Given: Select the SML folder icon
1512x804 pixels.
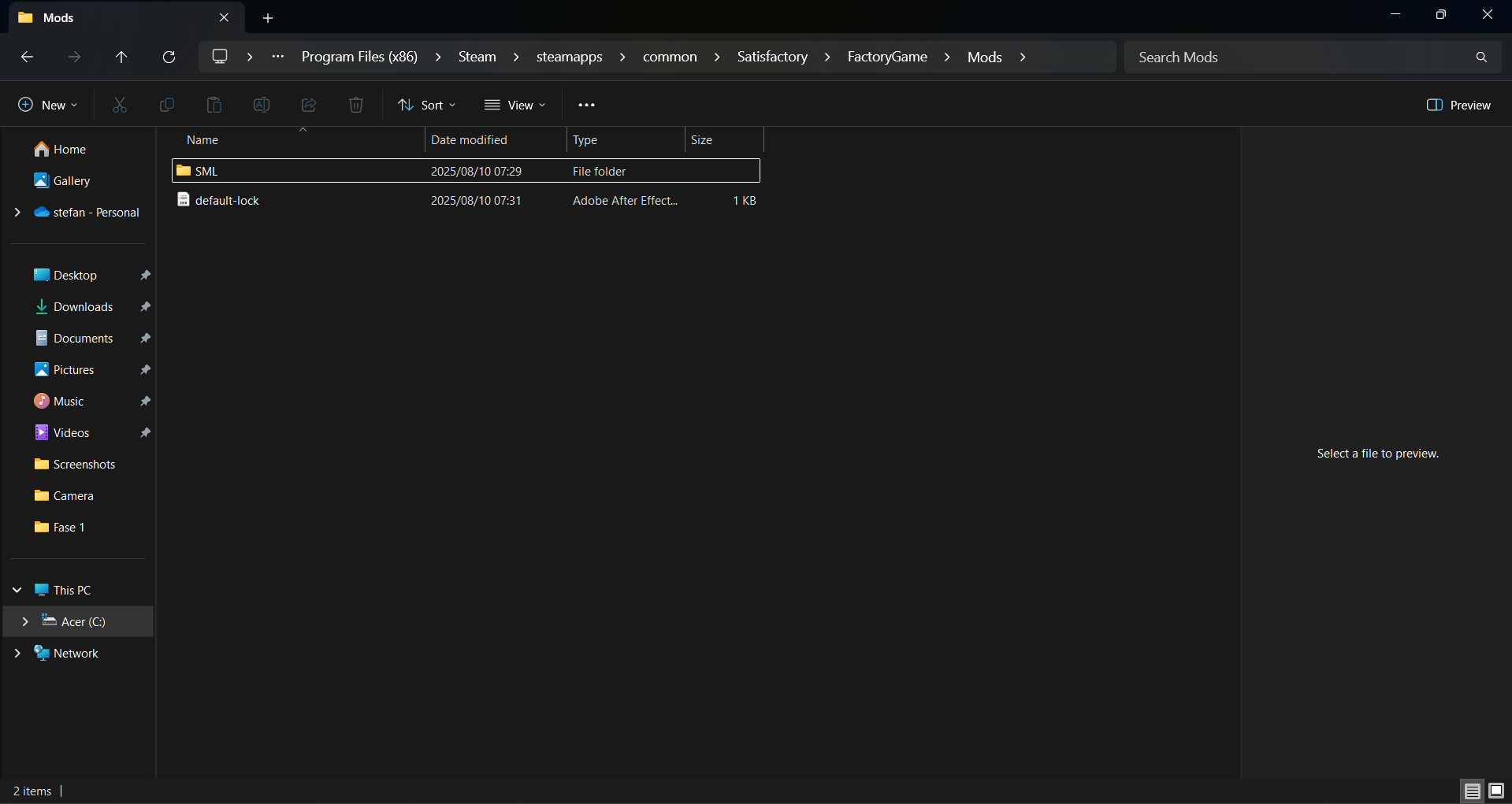Looking at the screenshot, I should click(184, 170).
